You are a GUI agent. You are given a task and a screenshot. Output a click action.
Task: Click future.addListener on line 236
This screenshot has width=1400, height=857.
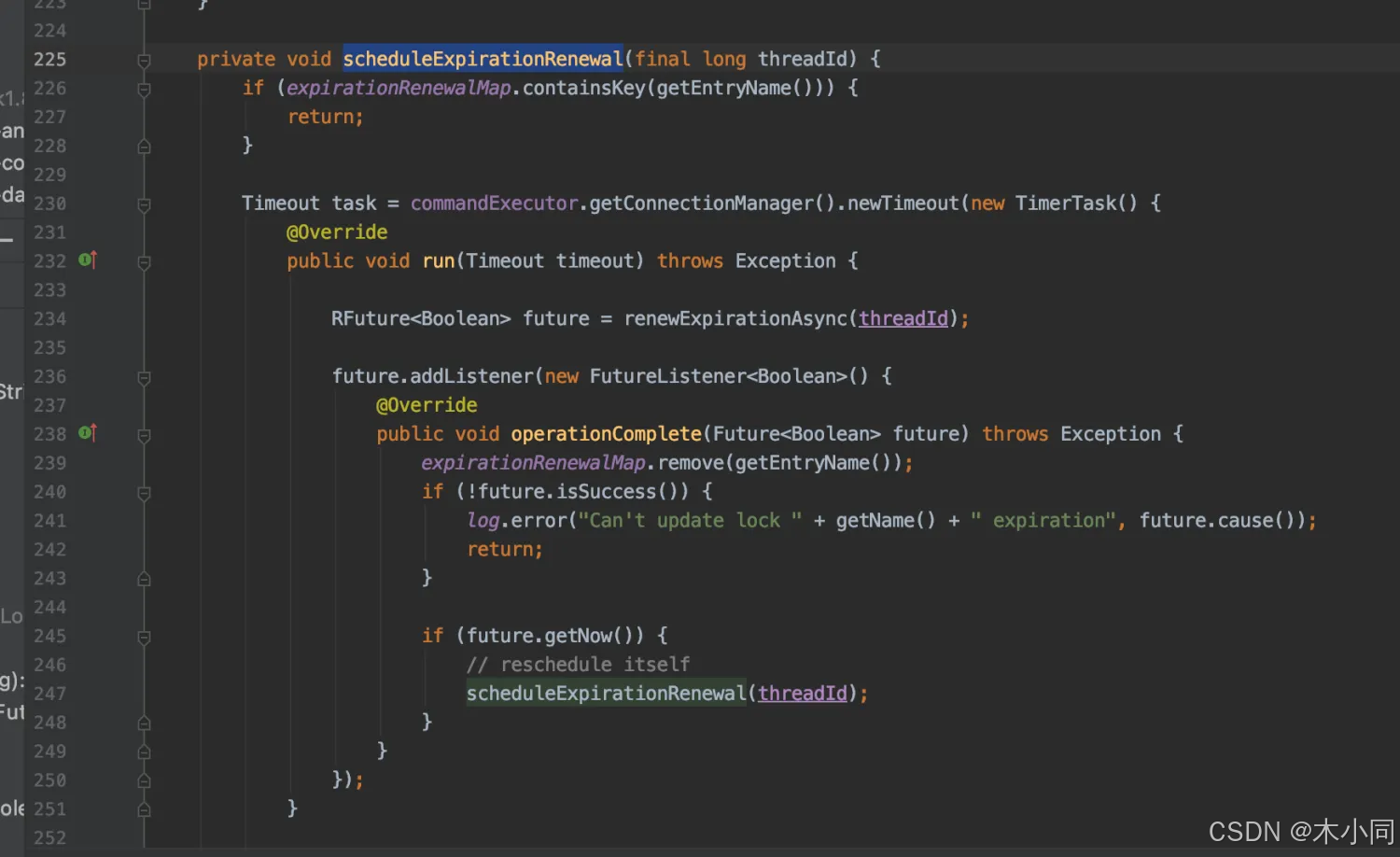click(432, 376)
